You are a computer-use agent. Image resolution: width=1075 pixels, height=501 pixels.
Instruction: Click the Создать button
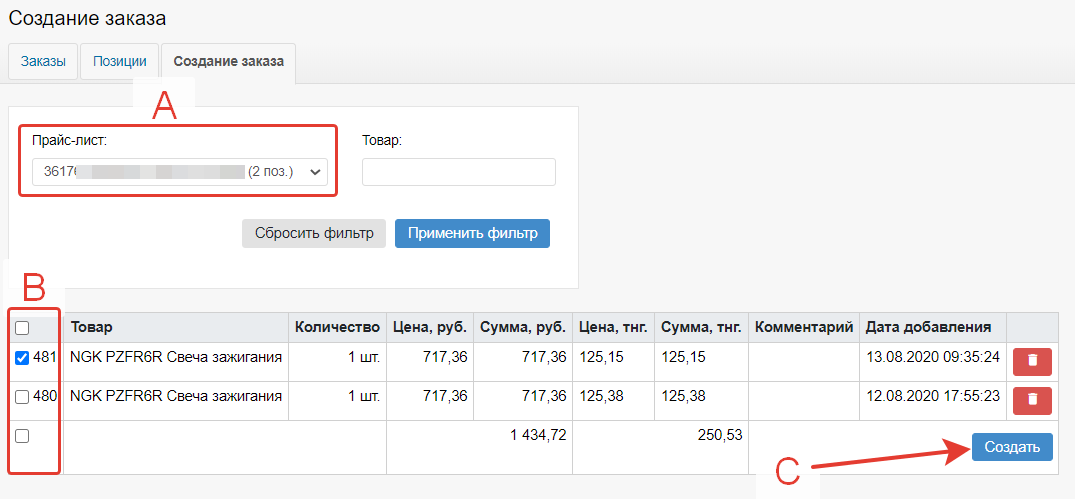tap(1011, 447)
